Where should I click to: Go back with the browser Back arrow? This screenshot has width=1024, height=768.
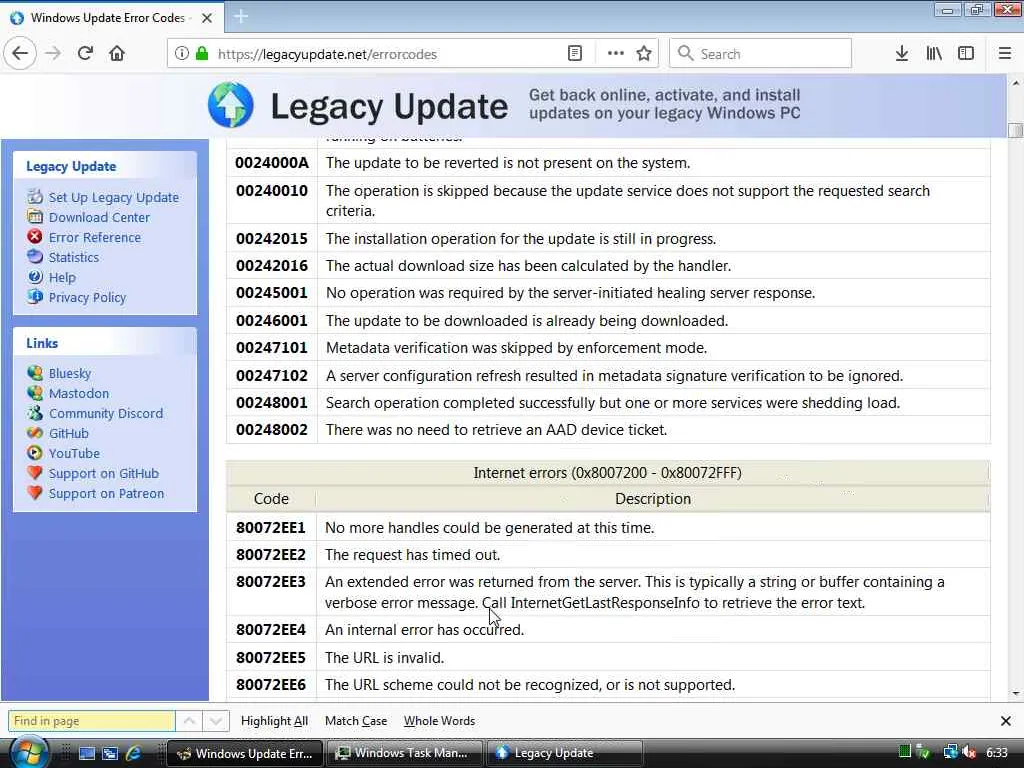pyautogui.click(x=20, y=54)
